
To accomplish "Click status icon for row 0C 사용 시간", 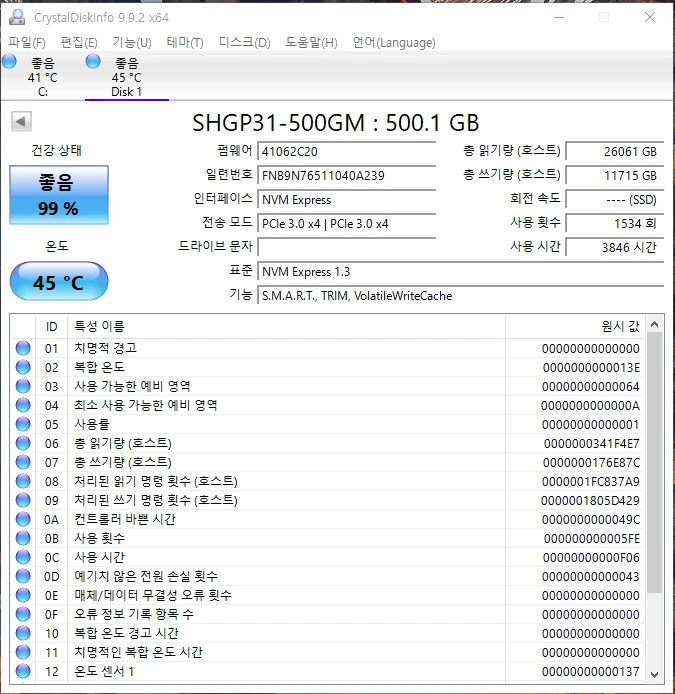I will point(23,557).
